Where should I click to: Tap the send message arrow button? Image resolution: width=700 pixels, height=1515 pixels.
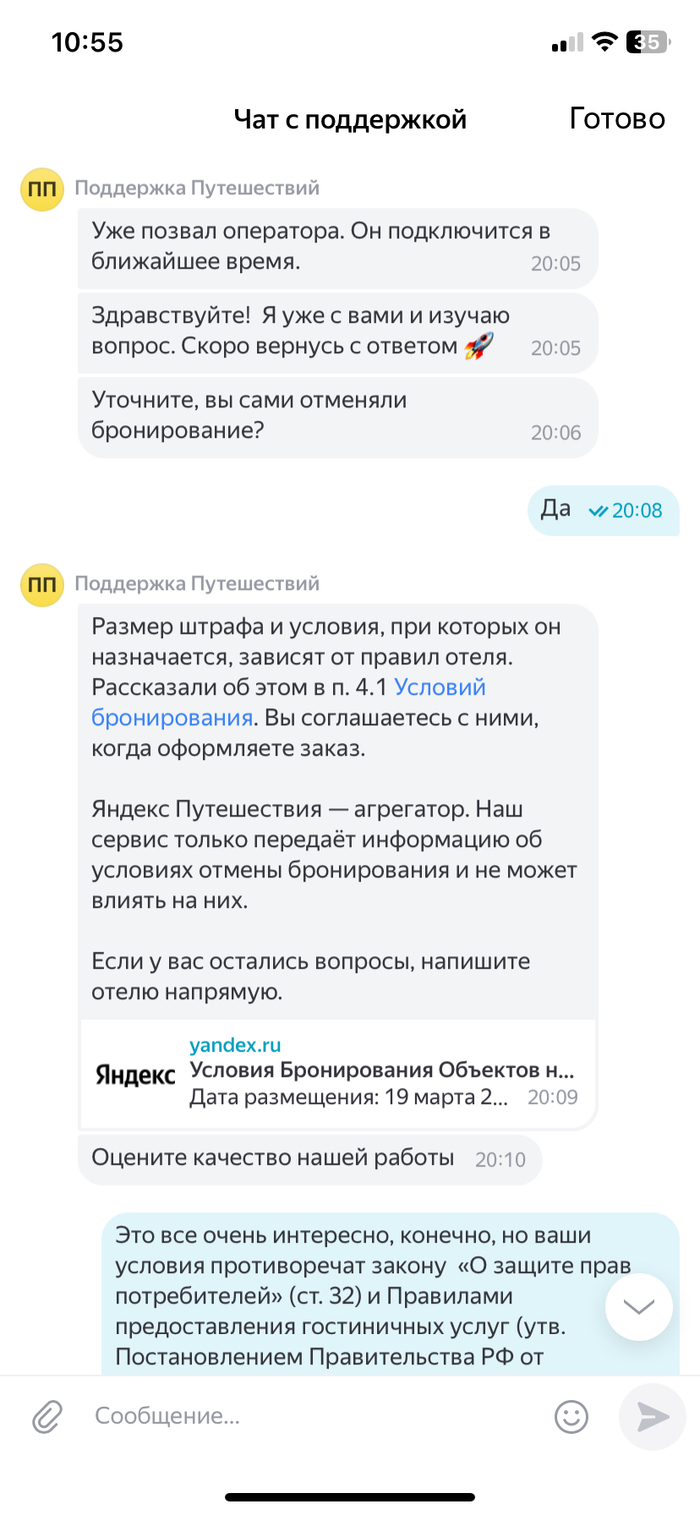coord(652,1417)
